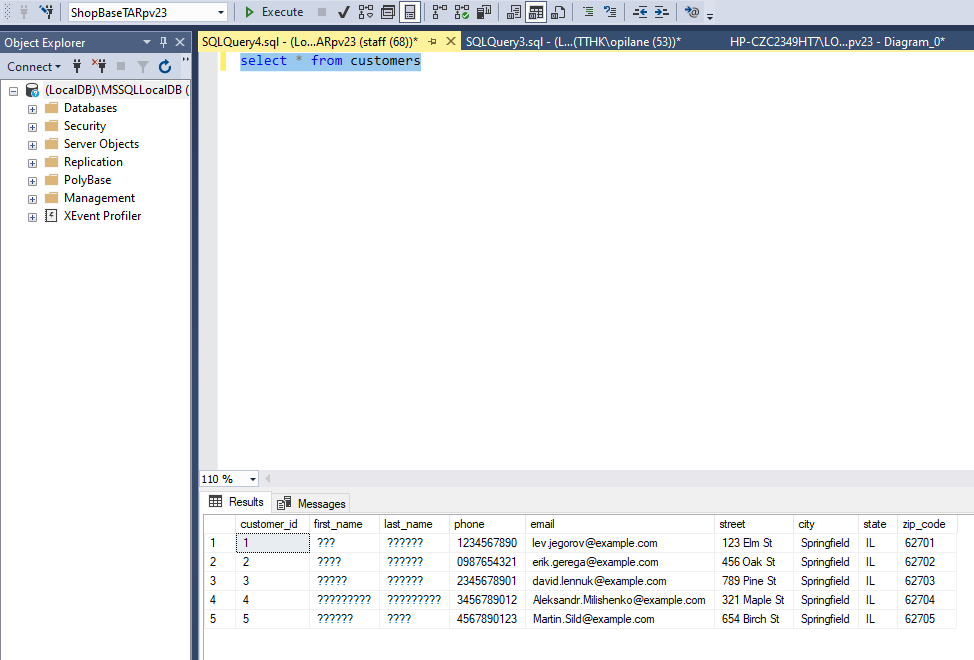Refresh the Object Explorer tree

pyautogui.click(x=165, y=67)
